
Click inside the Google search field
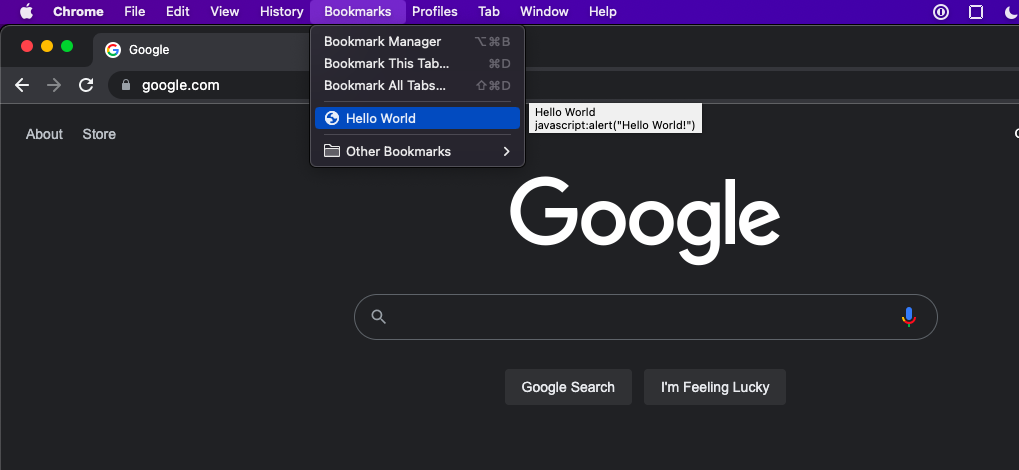click(640, 317)
